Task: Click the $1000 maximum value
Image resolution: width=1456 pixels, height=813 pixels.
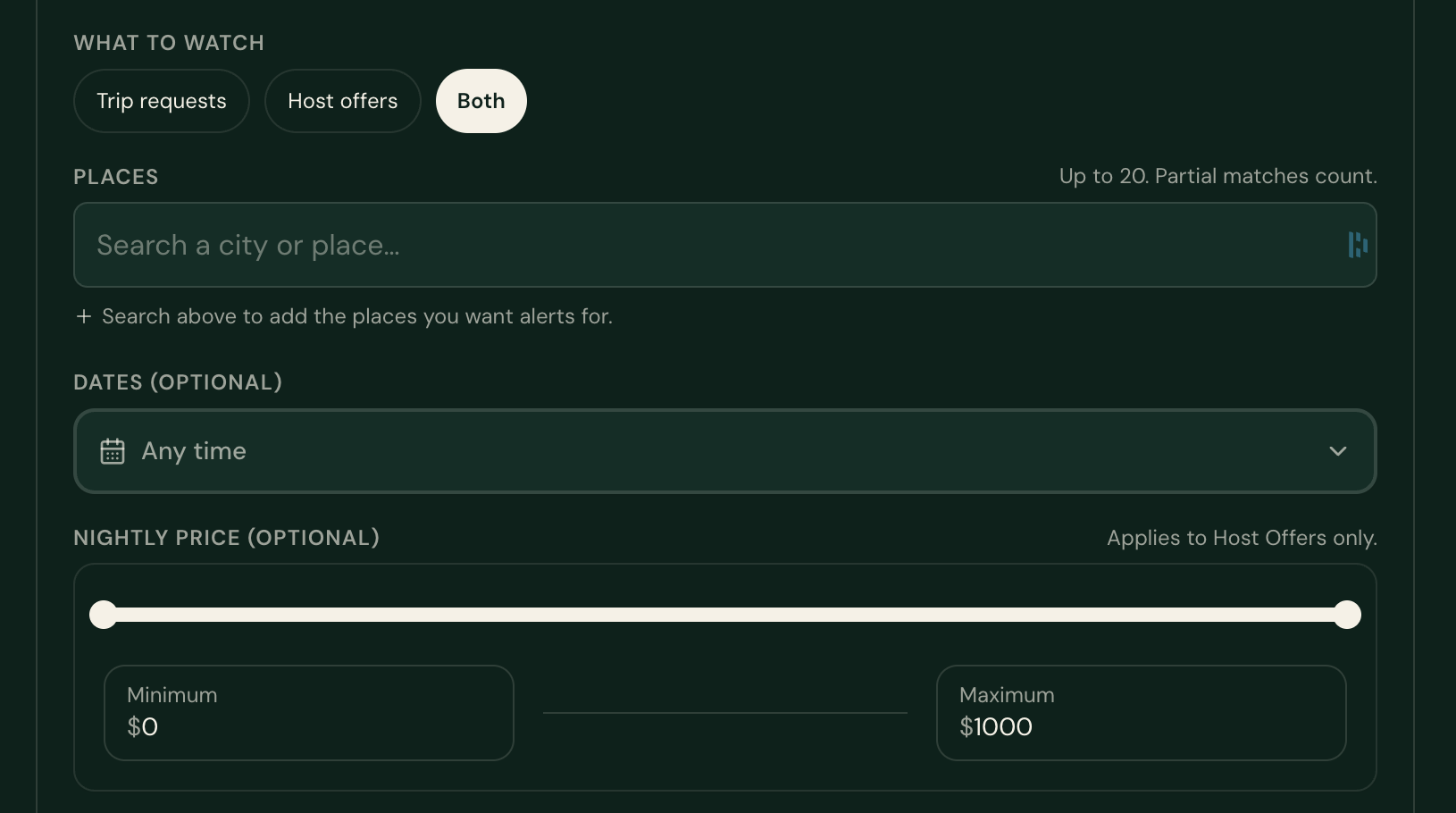Action: (996, 727)
